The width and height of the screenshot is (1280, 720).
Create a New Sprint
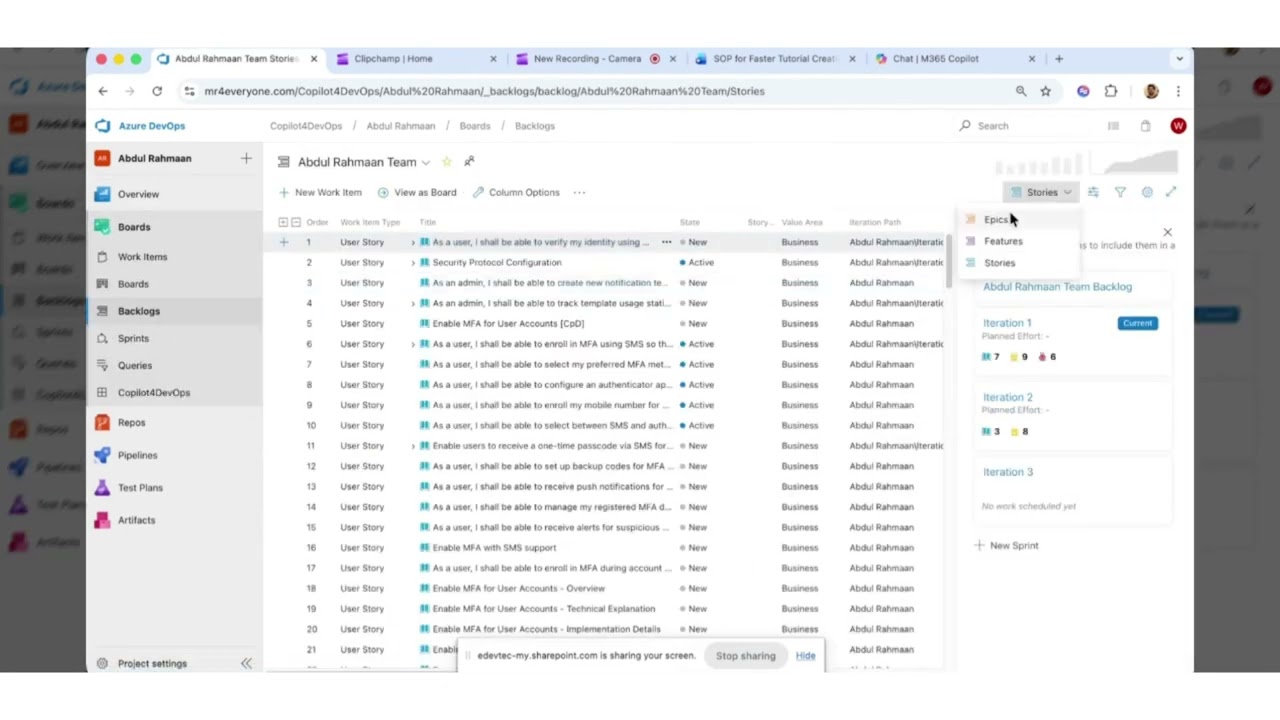[1007, 546]
